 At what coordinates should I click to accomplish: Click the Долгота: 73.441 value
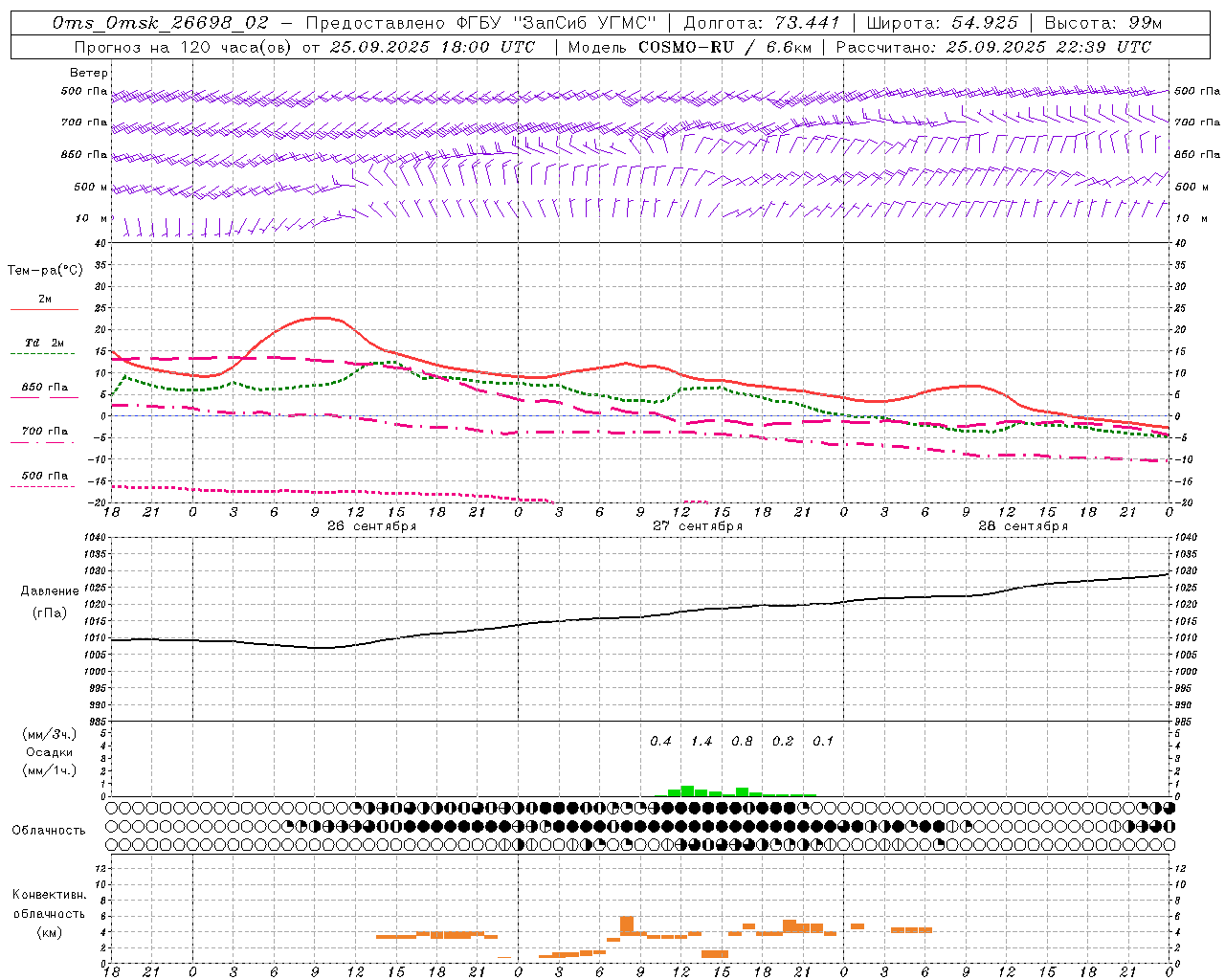click(762, 22)
